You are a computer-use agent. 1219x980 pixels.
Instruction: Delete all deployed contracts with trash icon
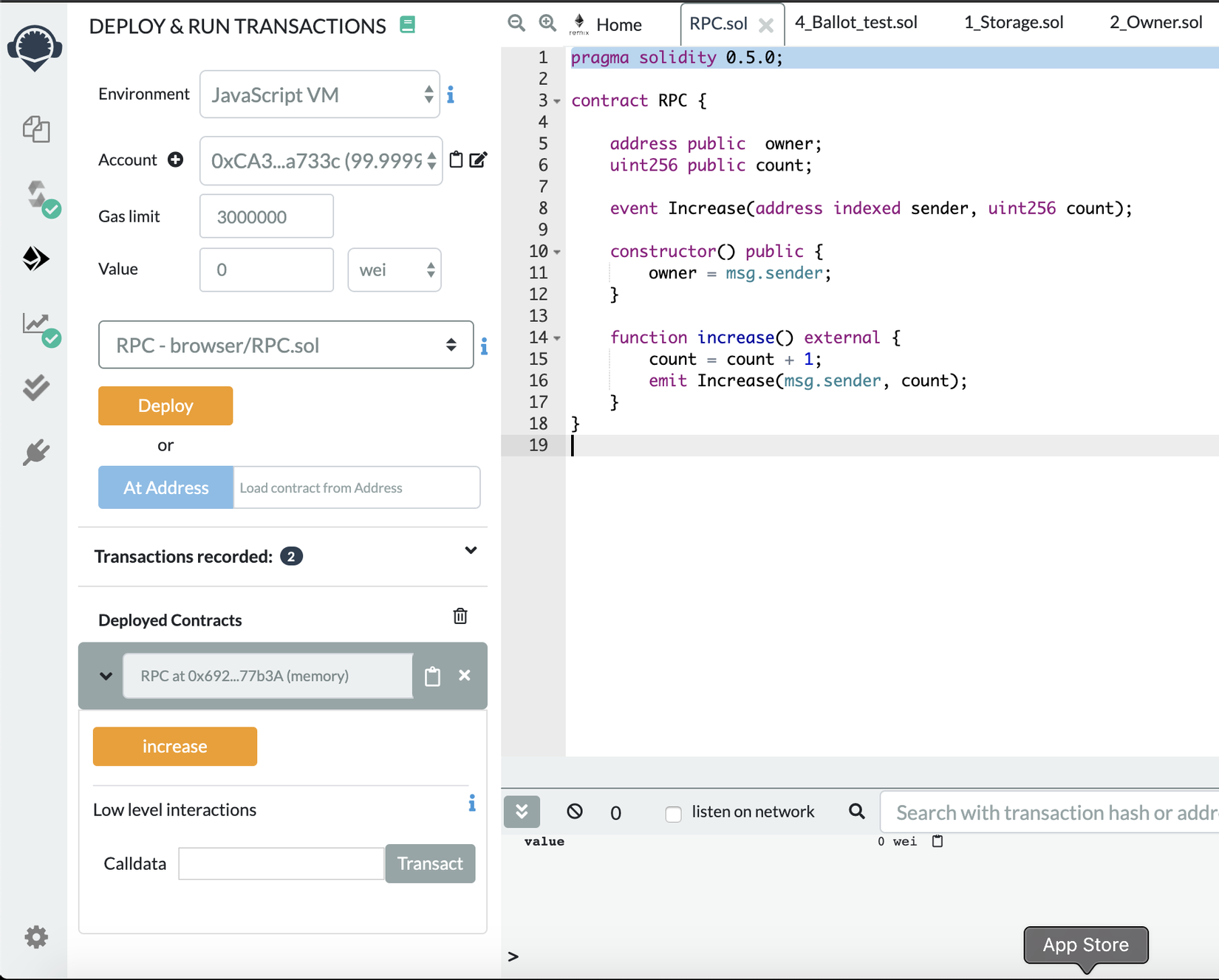click(460, 617)
